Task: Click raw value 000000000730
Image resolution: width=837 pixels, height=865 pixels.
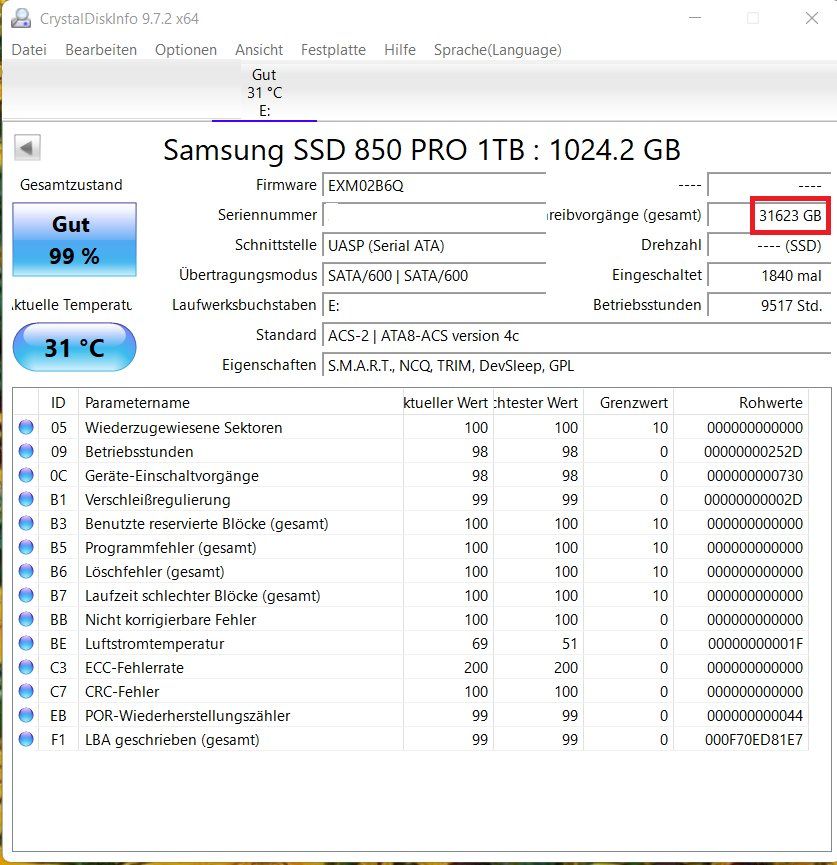Action: [755, 476]
